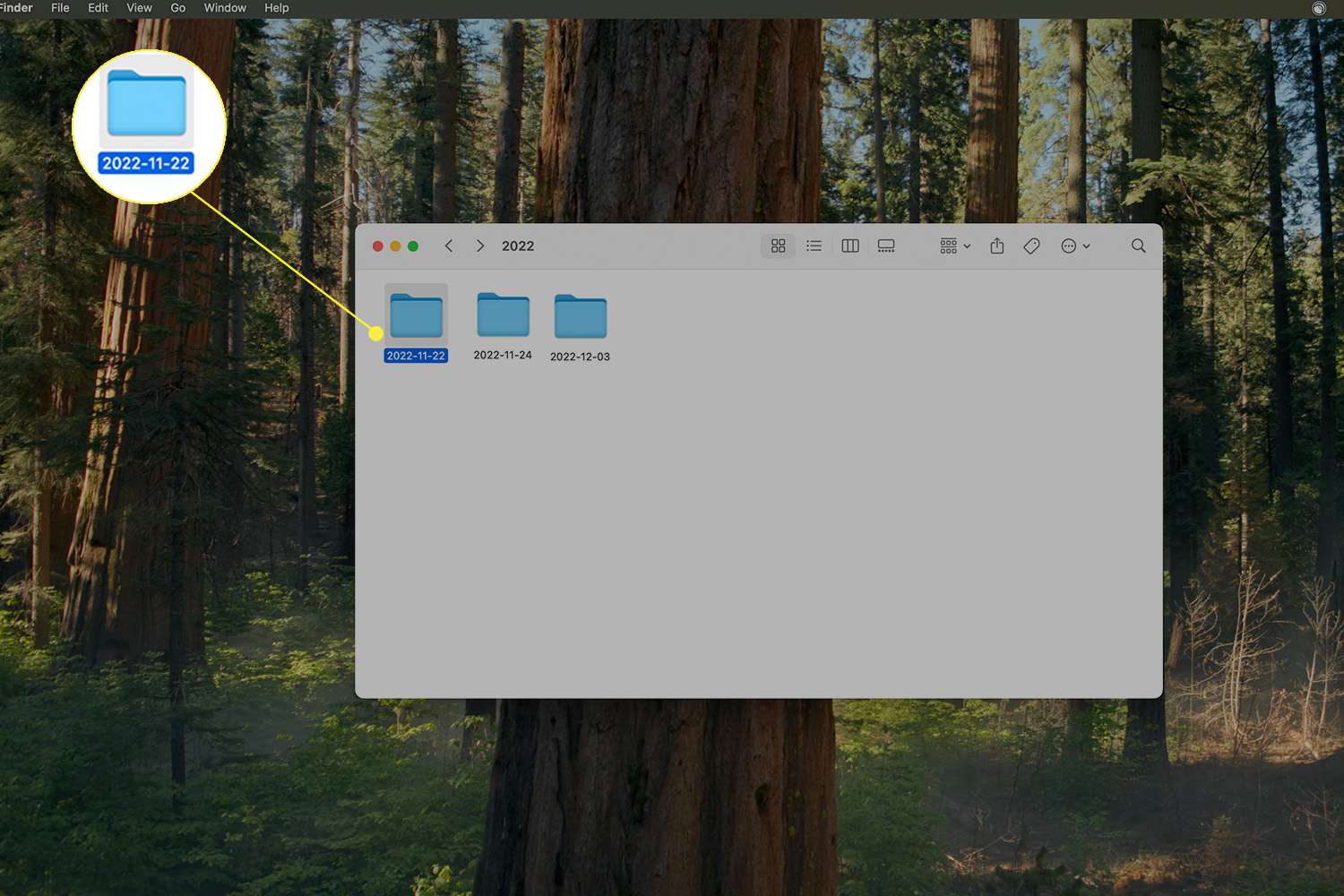Screen dimensions: 1344x896
Task: Open the Window menu
Action: [225, 8]
